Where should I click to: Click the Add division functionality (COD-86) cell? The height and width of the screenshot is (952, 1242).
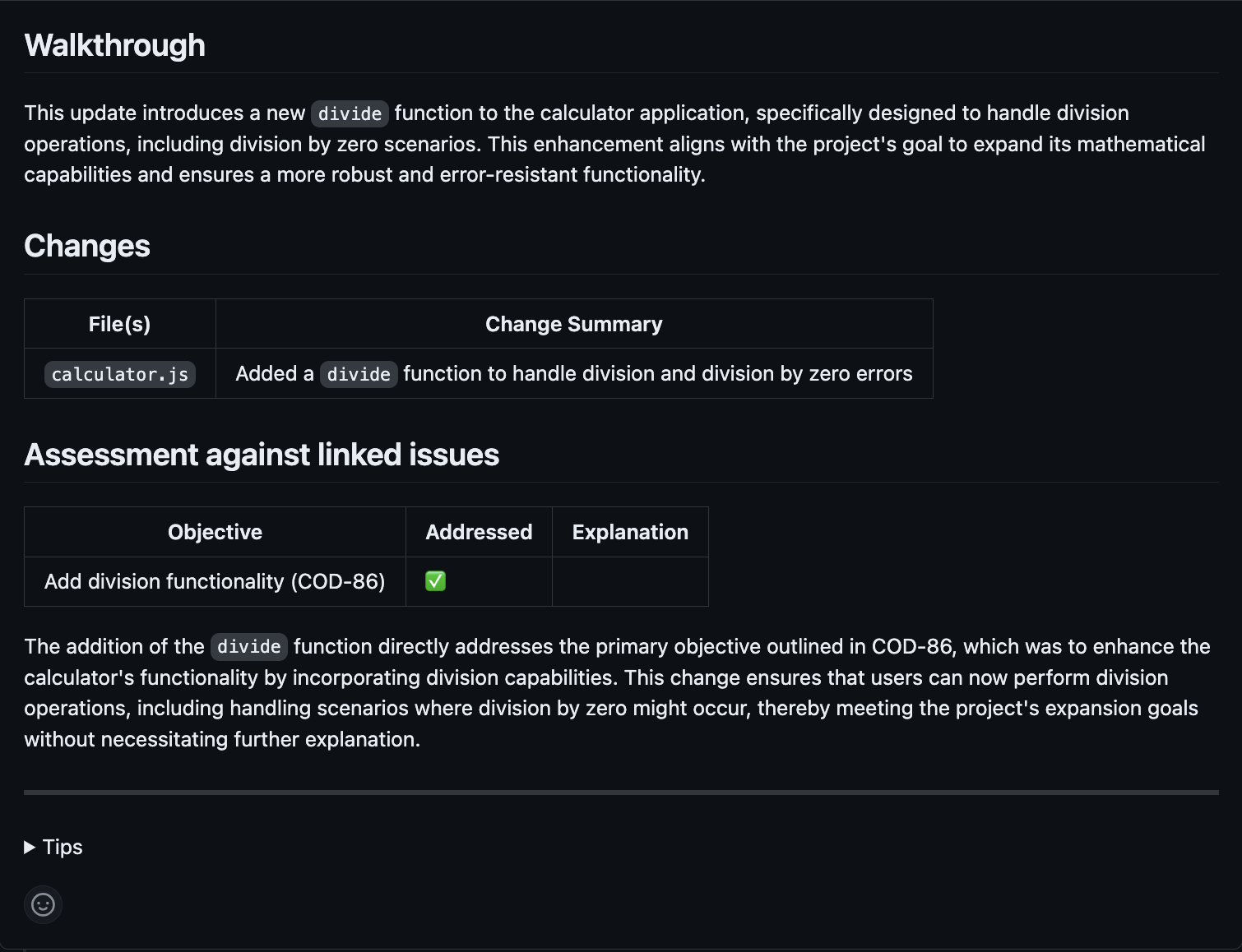(x=215, y=581)
